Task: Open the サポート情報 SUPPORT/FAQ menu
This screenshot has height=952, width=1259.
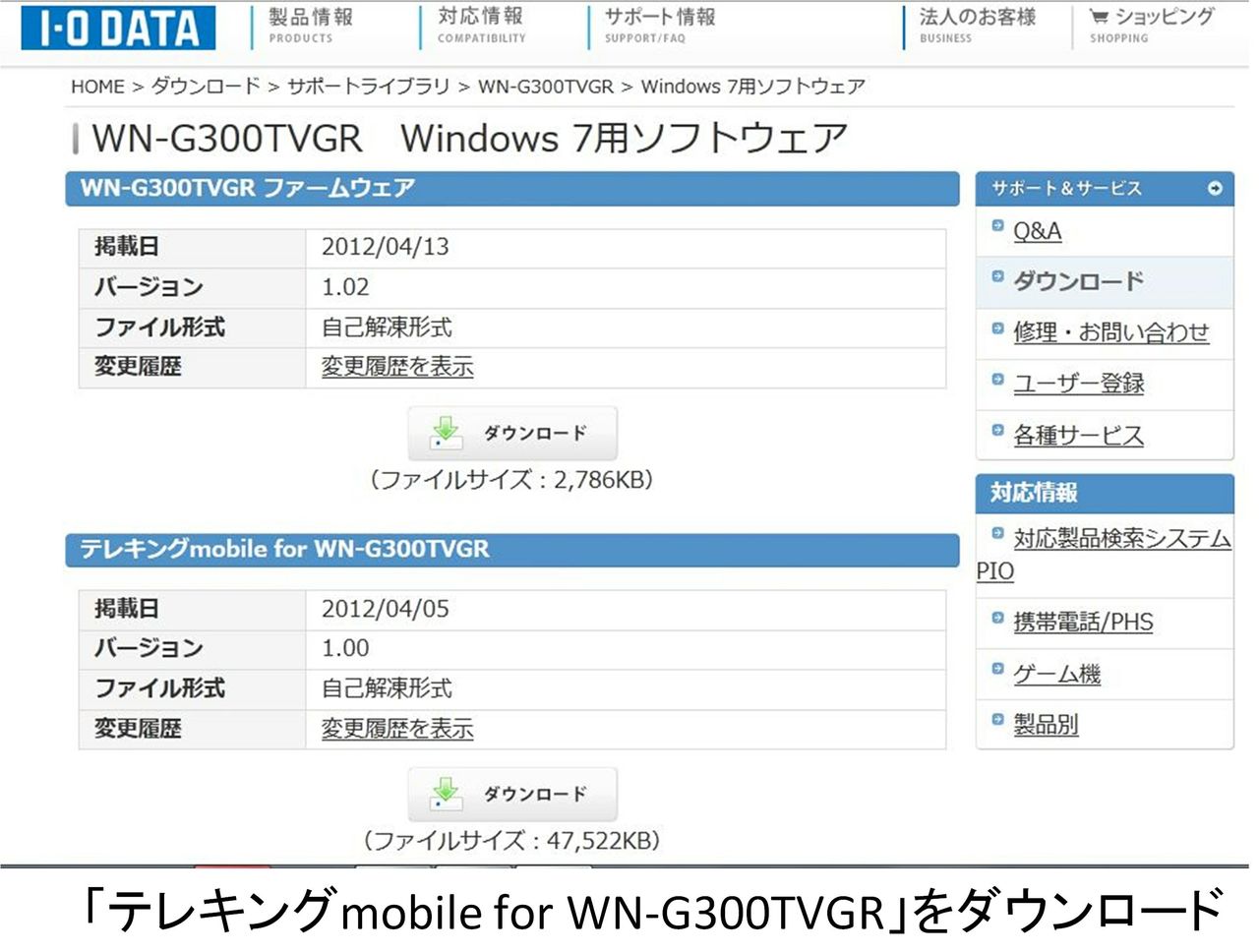Action: pyautogui.click(x=660, y=26)
